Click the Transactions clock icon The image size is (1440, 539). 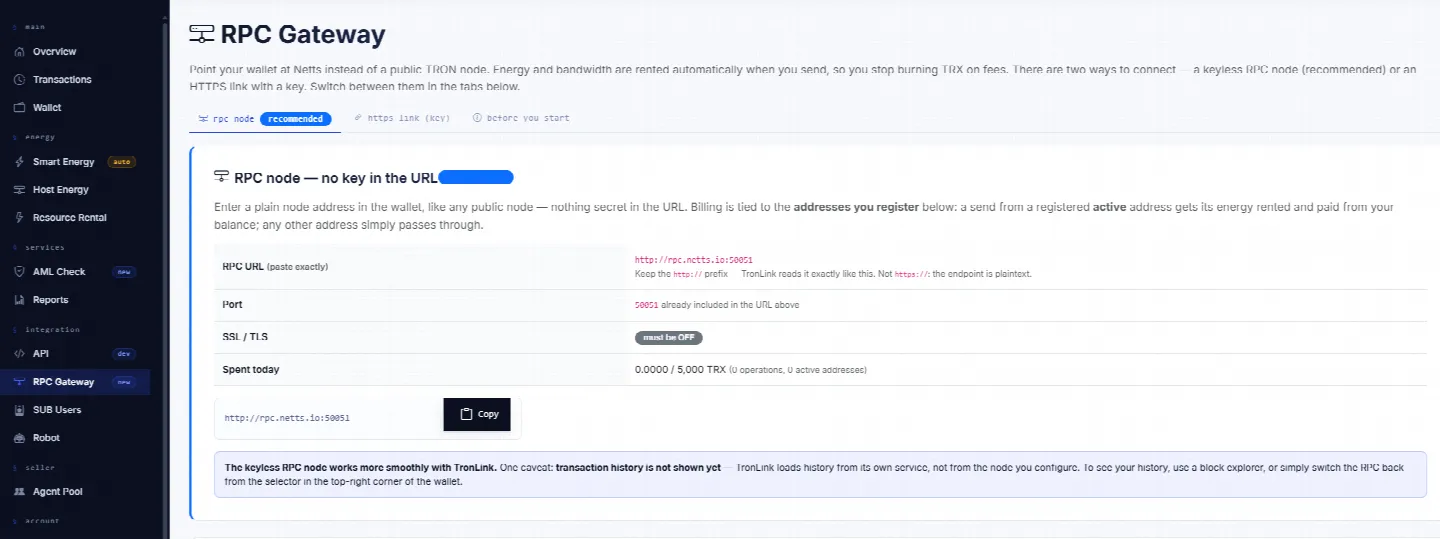(x=20, y=79)
